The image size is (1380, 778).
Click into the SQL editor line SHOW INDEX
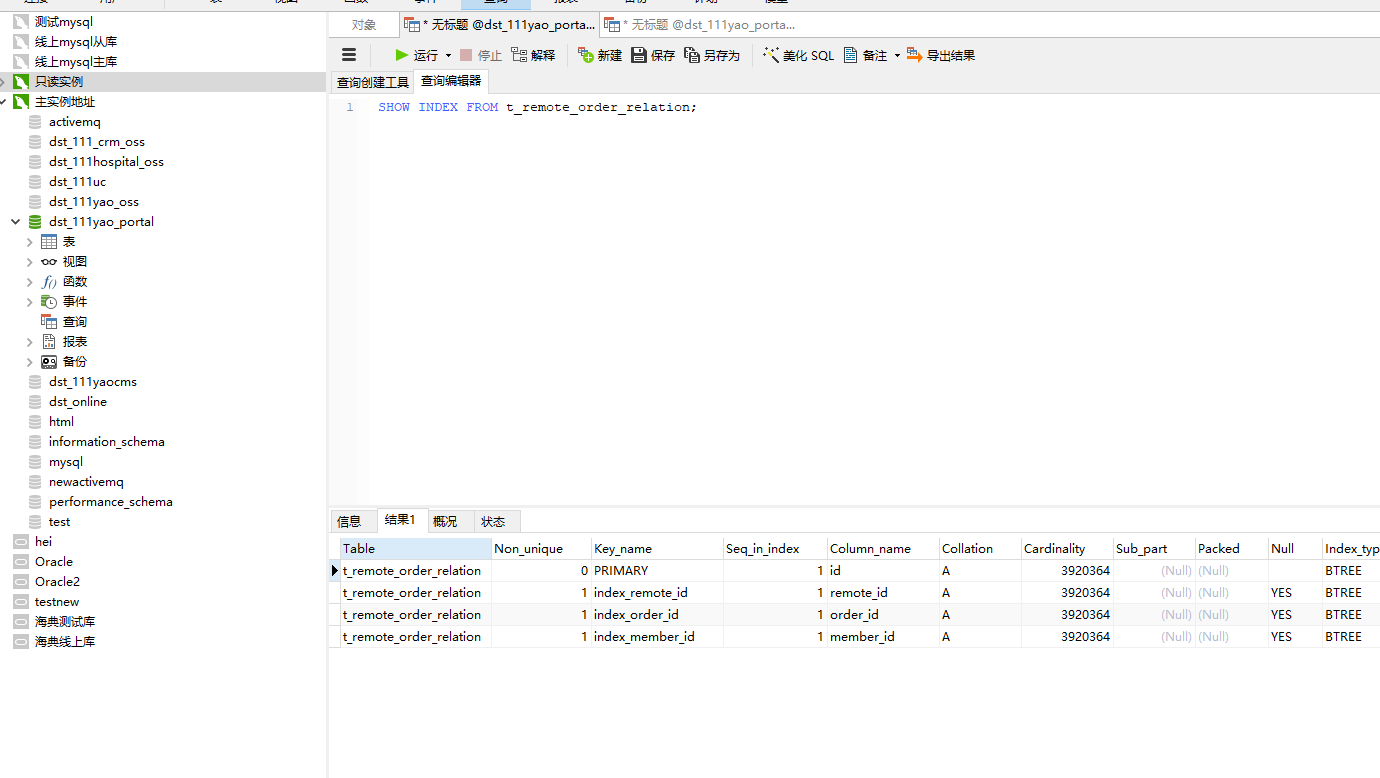tap(537, 107)
